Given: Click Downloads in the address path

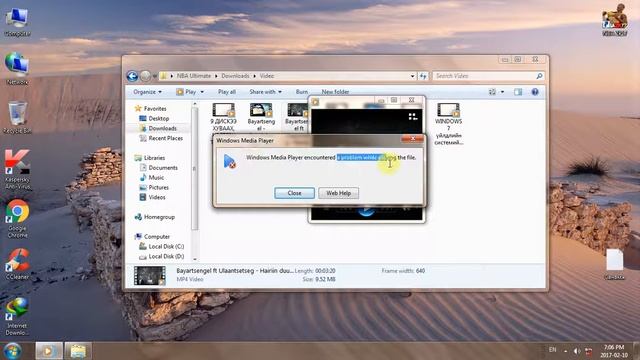Looking at the screenshot, I should 235,76.
